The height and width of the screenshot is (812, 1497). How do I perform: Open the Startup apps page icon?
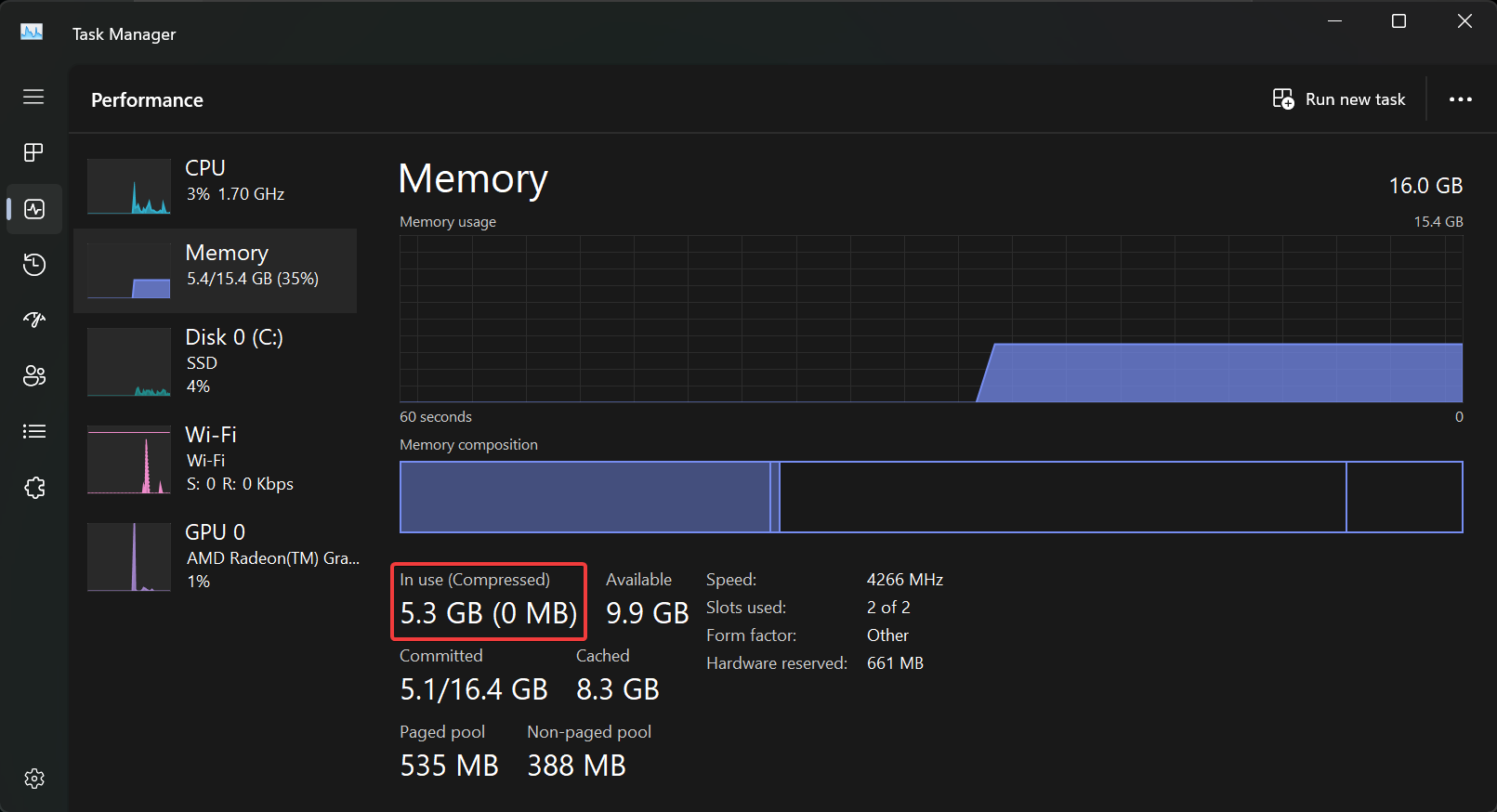click(33, 321)
